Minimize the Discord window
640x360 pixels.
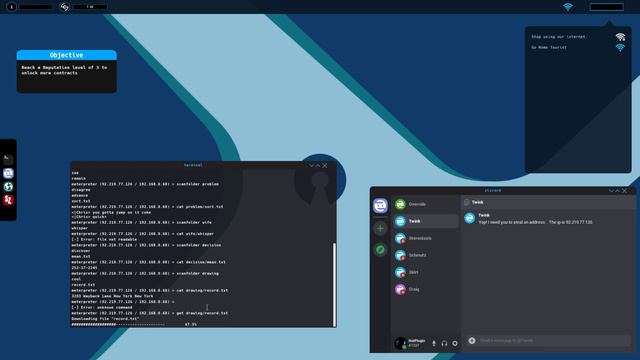611,191
